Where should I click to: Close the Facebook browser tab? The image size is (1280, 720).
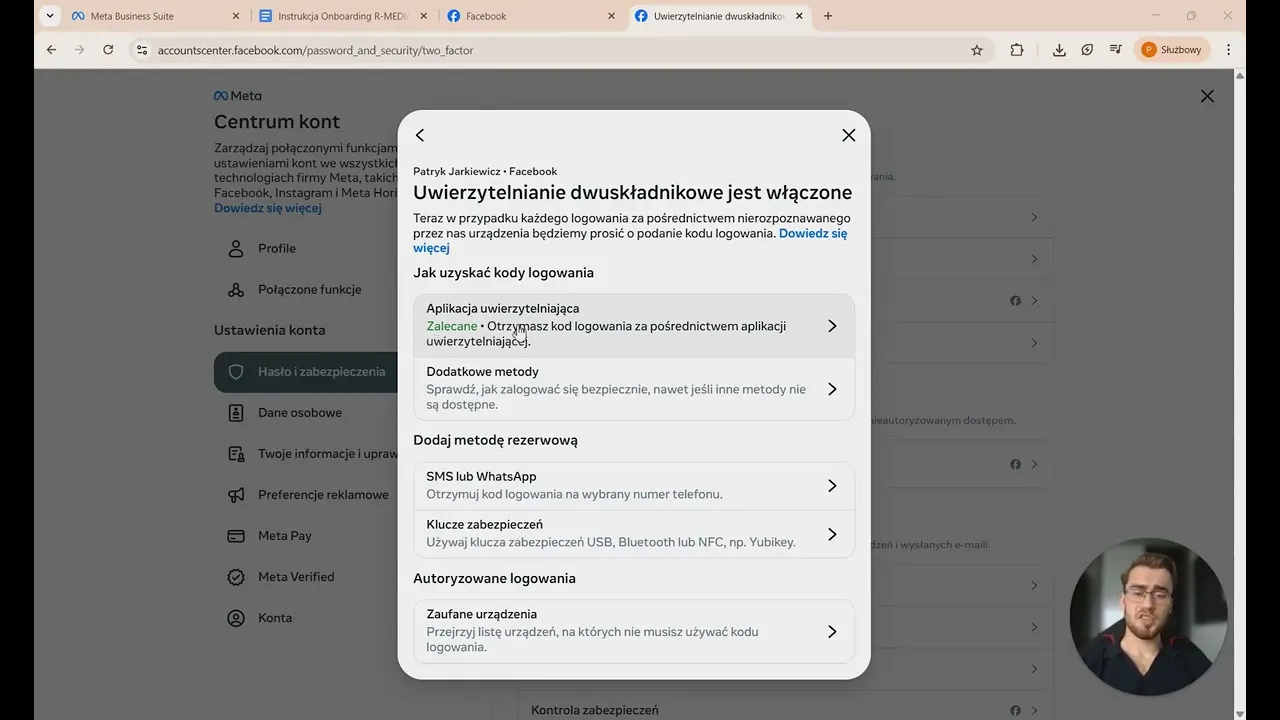point(611,16)
